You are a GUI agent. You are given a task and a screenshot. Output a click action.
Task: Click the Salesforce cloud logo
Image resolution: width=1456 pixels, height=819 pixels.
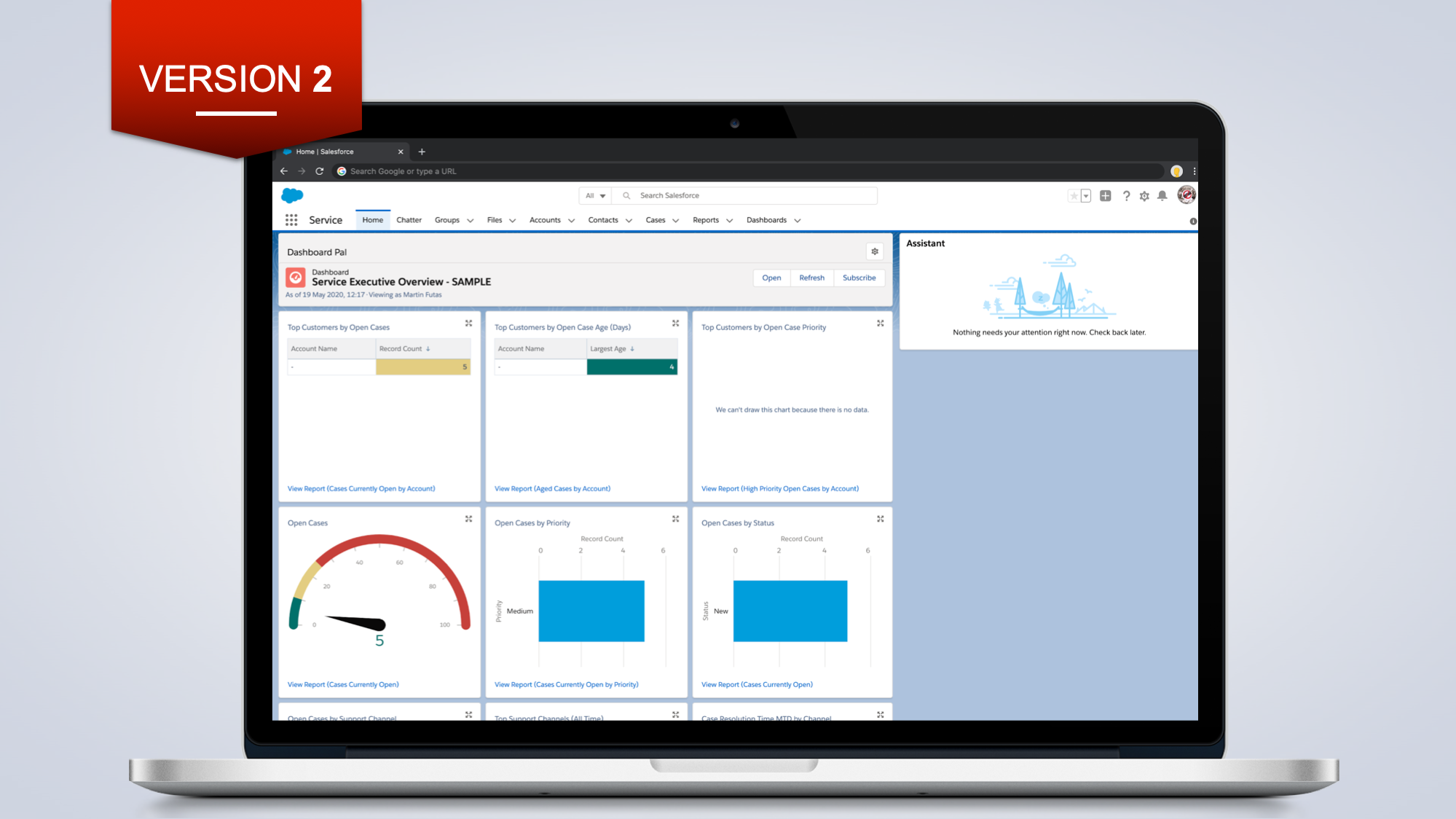tap(292, 195)
